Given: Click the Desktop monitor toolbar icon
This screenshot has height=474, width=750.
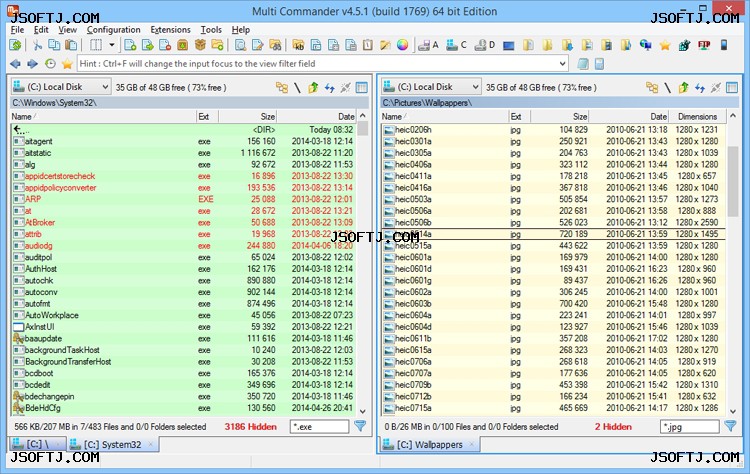Looking at the screenshot, I should click(508, 45).
